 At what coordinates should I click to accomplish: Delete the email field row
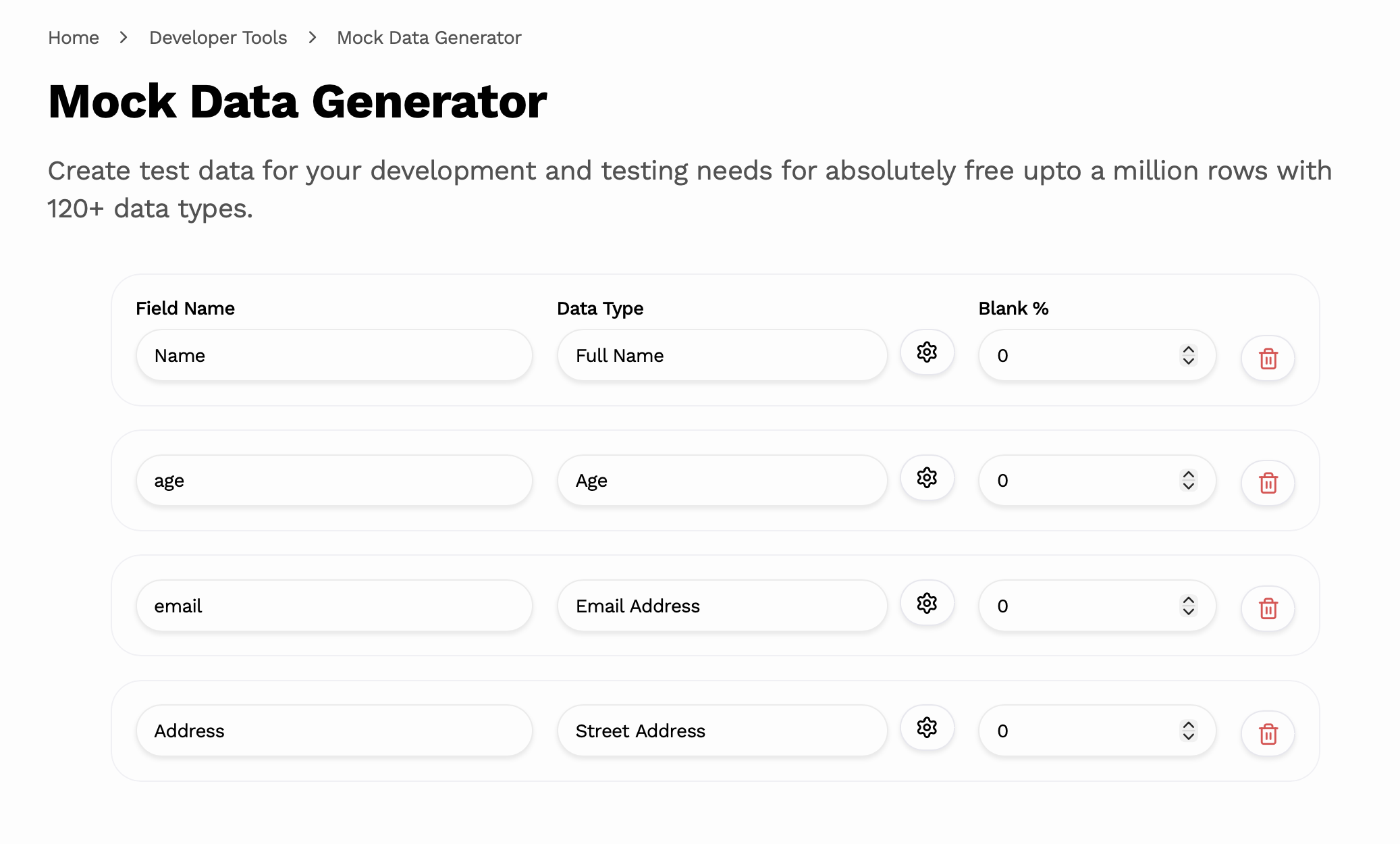point(1267,609)
